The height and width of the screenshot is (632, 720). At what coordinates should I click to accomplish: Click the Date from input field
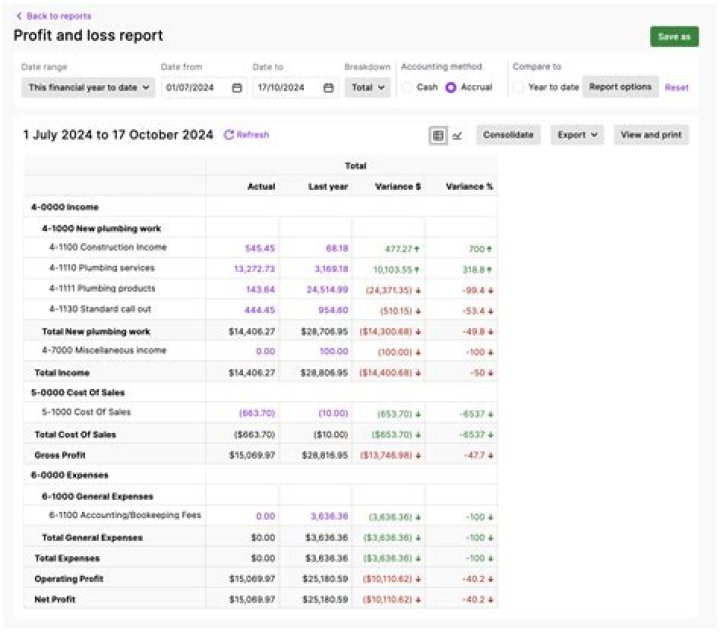tap(204, 87)
